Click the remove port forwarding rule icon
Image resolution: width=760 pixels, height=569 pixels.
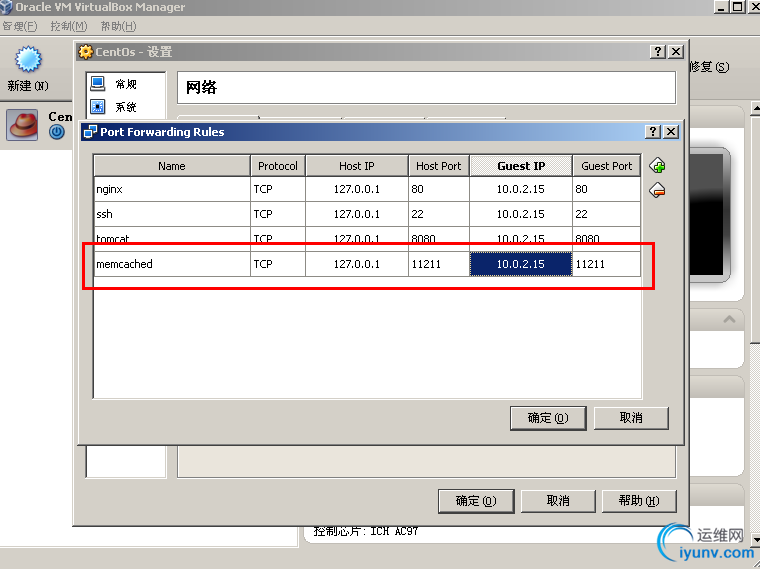click(x=657, y=190)
